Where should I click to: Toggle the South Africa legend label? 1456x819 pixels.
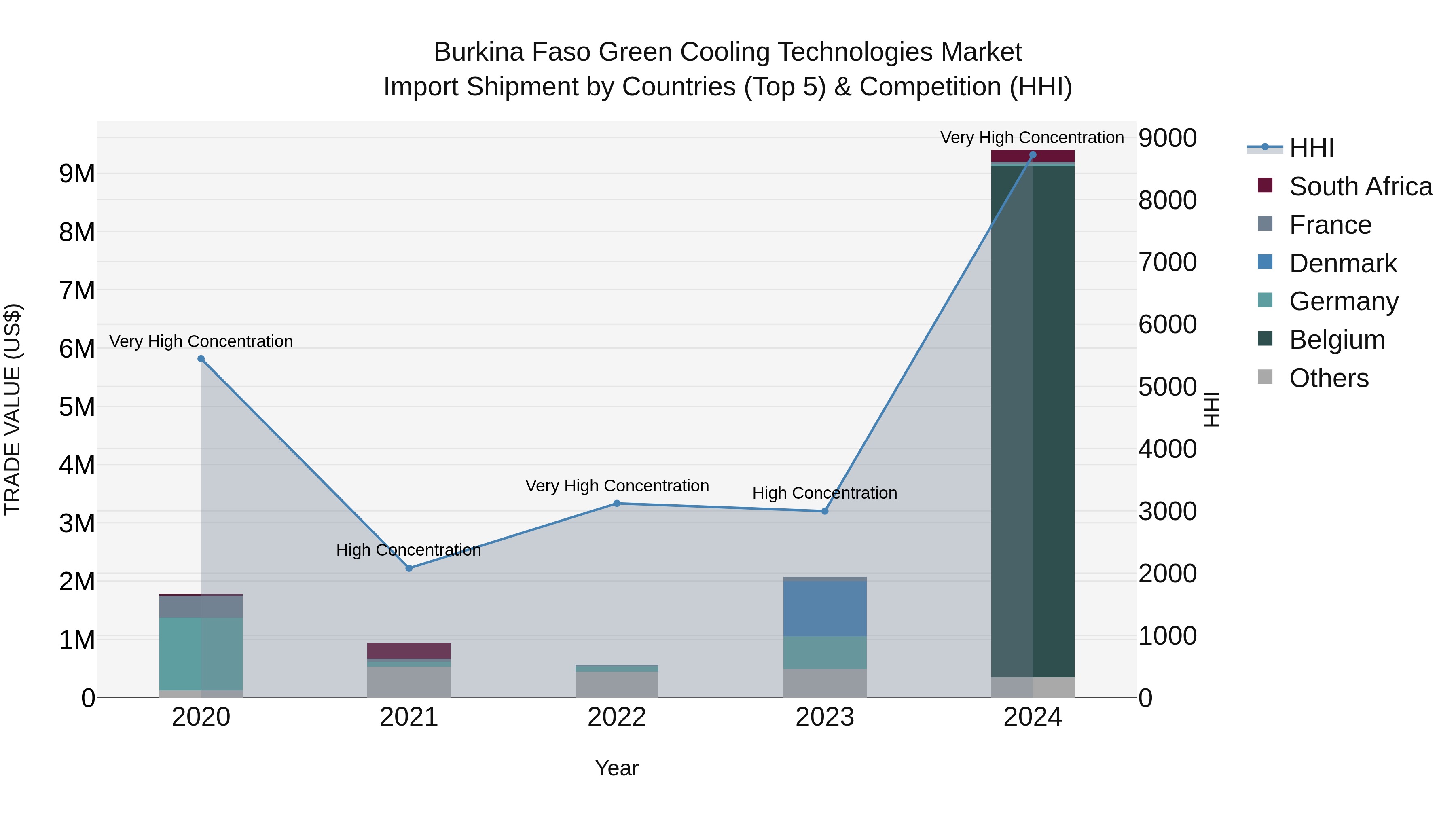tap(1361, 186)
